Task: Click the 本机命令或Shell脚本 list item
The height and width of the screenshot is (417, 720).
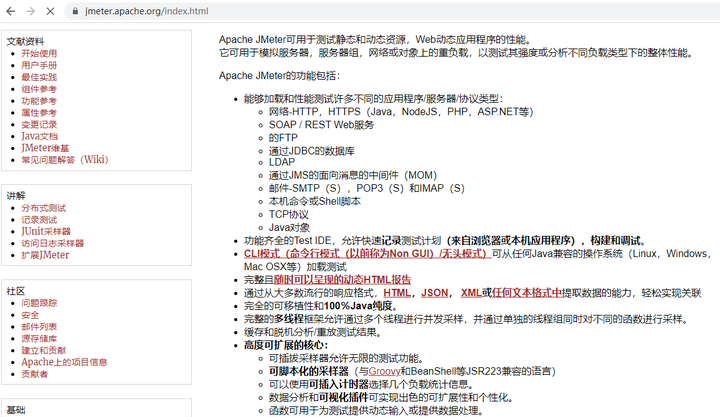Action: [315, 201]
